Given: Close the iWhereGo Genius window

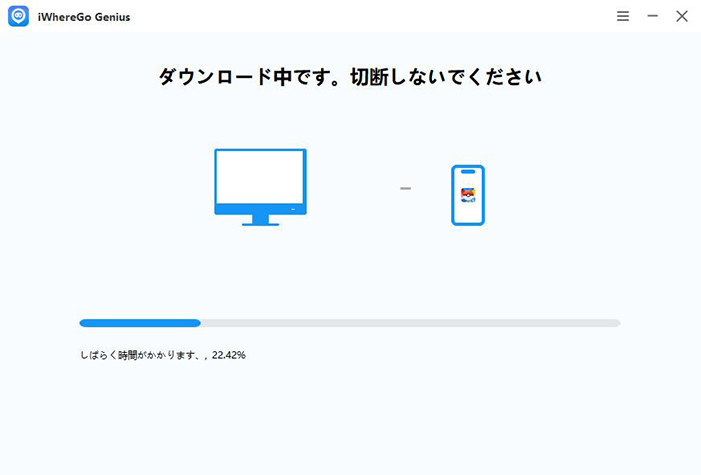Looking at the screenshot, I should pos(682,16).
